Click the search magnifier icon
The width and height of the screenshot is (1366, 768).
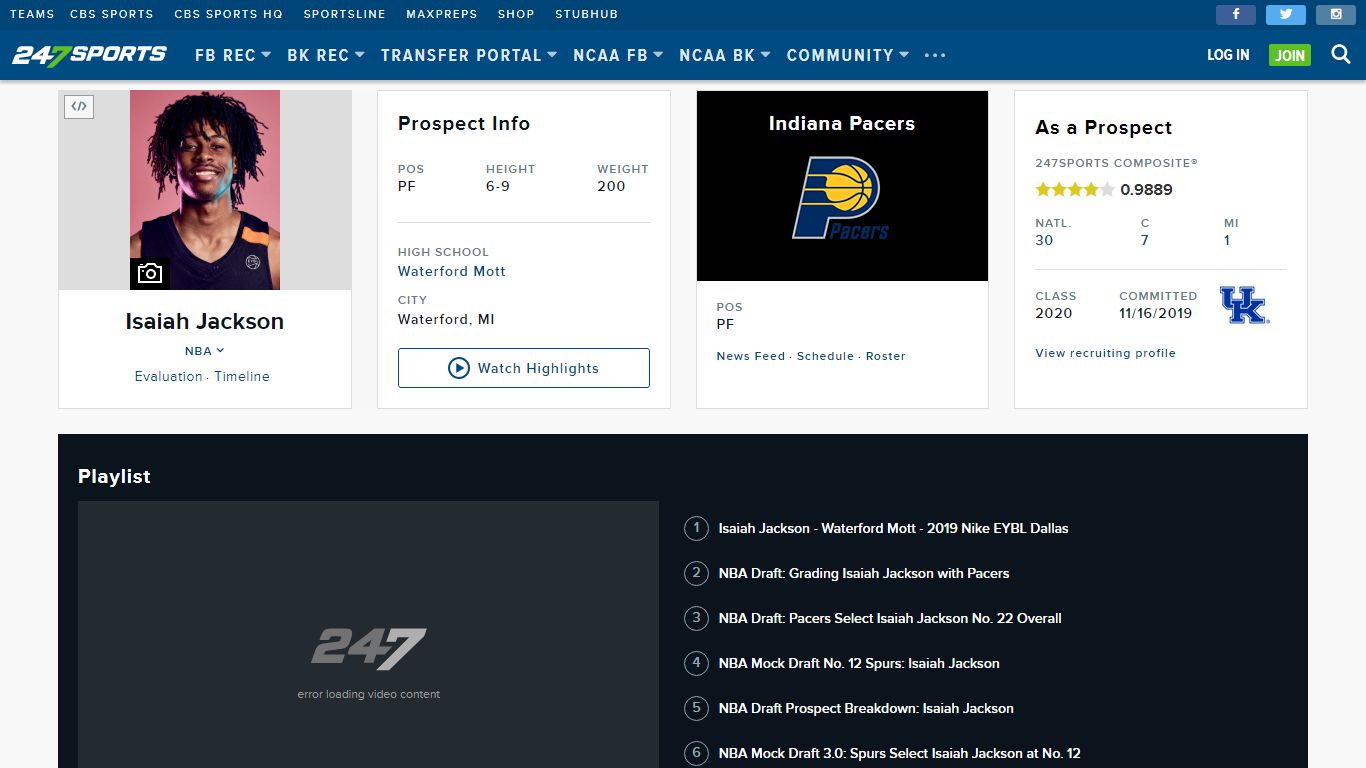click(1341, 55)
